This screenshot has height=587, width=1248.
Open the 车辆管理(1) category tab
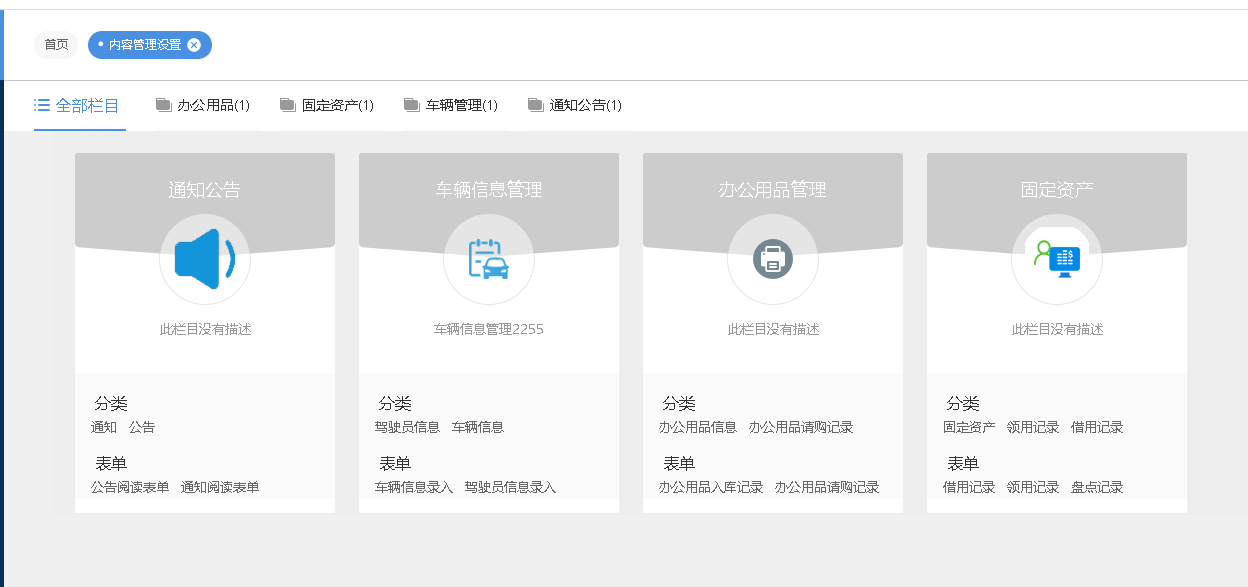tap(451, 105)
